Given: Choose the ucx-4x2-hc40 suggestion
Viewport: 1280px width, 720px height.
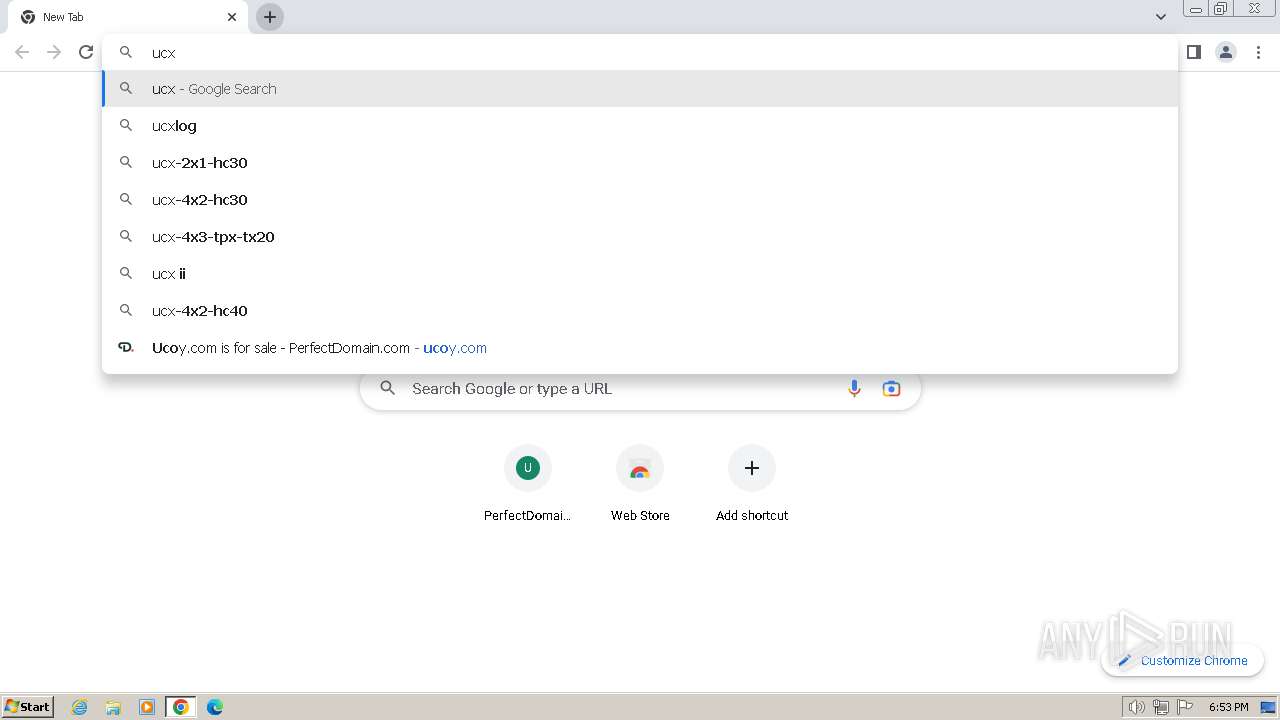Looking at the screenshot, I should (x=640, y=311).
